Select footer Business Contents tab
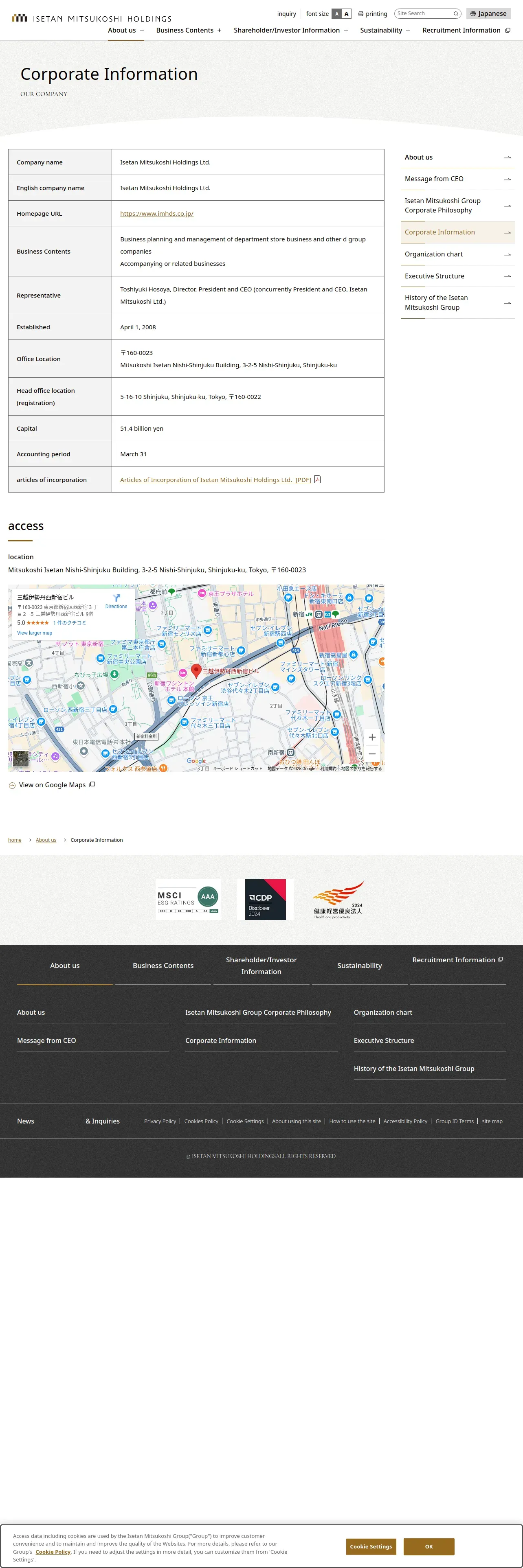 click(163, 966)
